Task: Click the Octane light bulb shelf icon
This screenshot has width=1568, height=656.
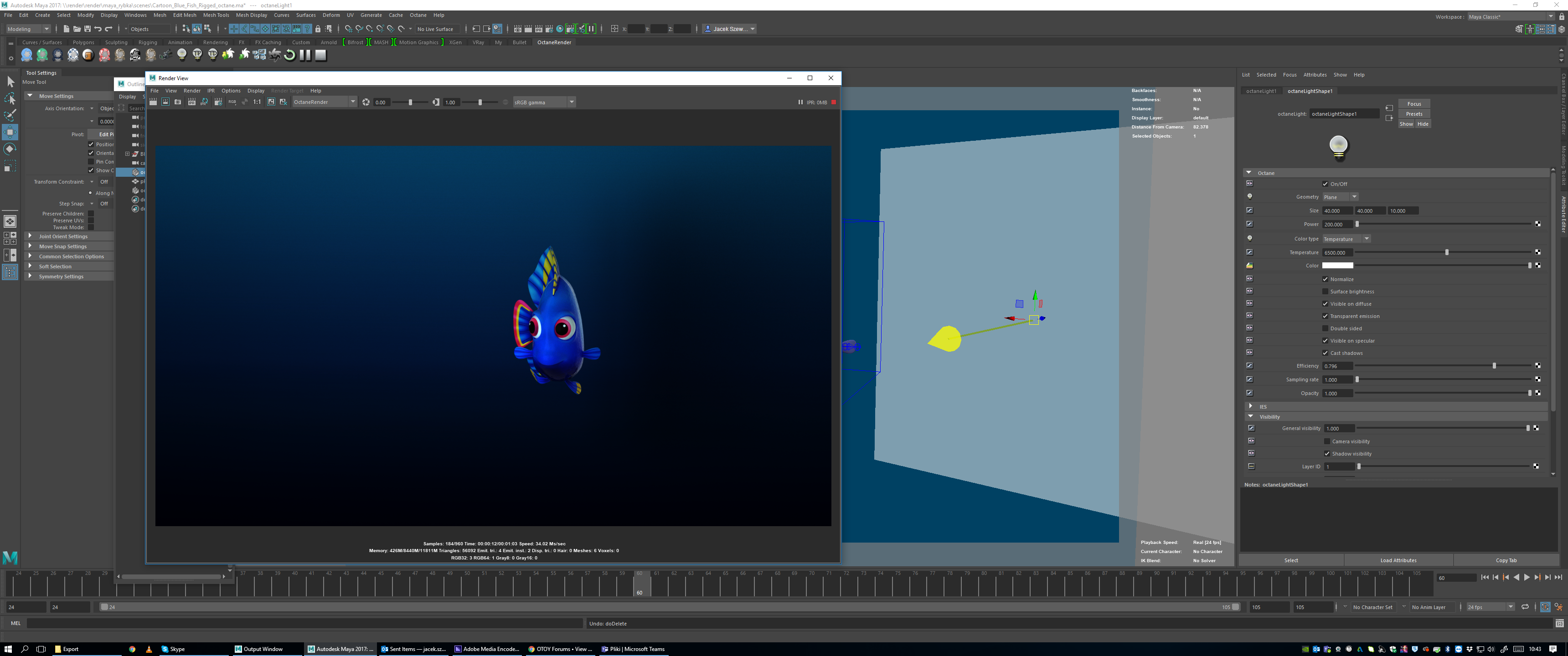Action: [x=182, y=55]
